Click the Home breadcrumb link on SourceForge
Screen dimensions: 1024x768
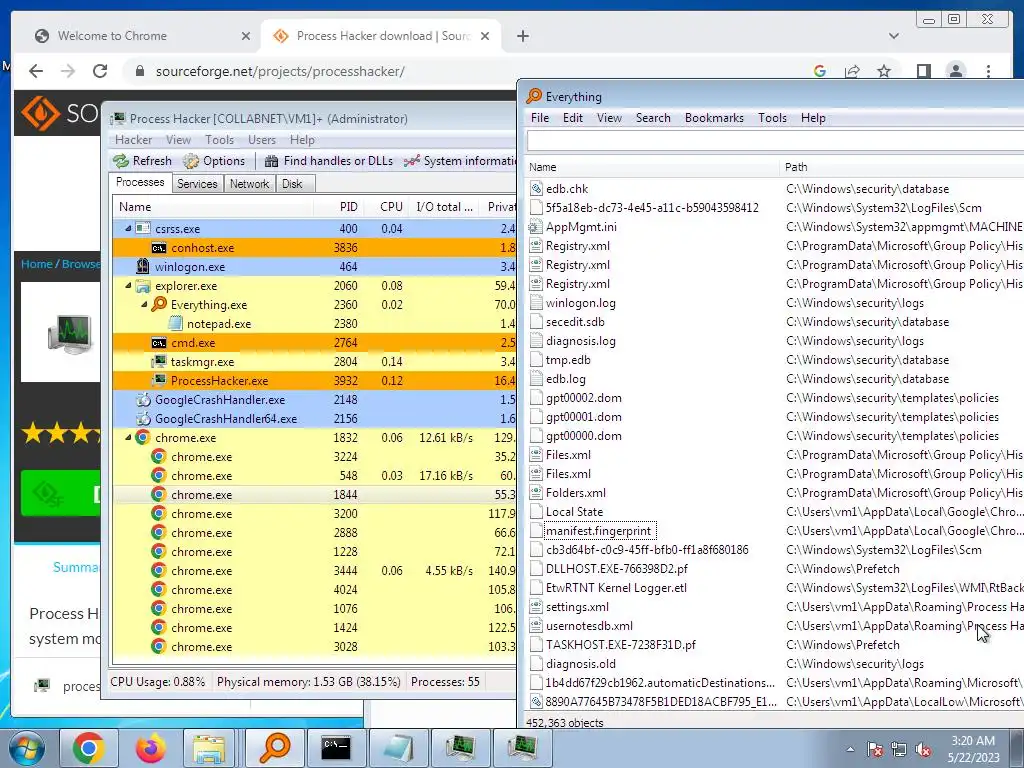(36, 264)
